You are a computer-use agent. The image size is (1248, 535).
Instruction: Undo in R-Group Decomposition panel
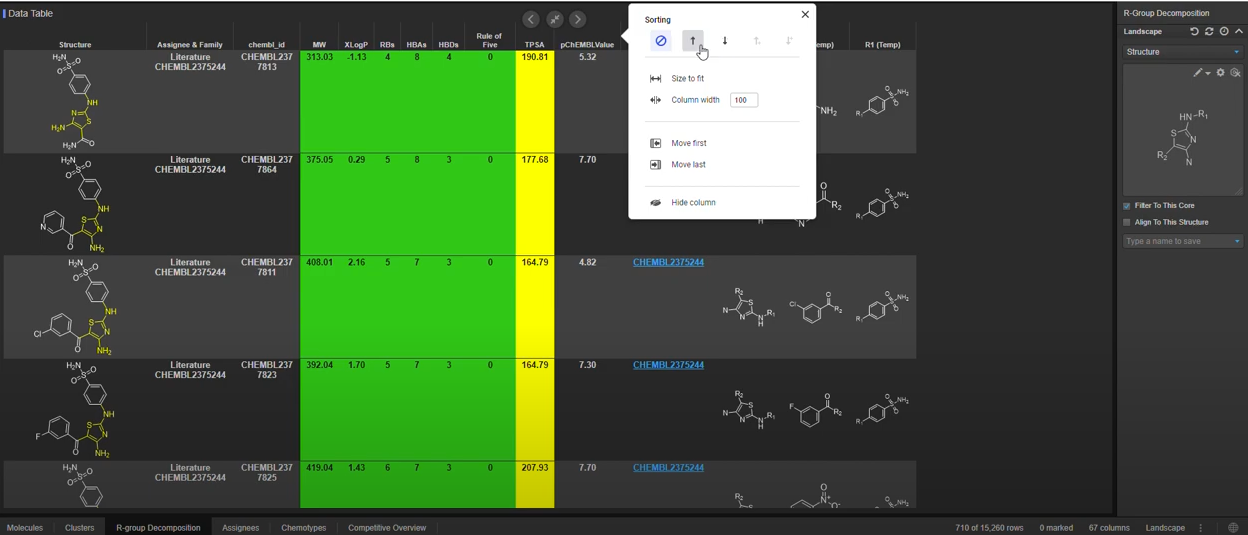pyautogui.click(x=1194, y=32)
